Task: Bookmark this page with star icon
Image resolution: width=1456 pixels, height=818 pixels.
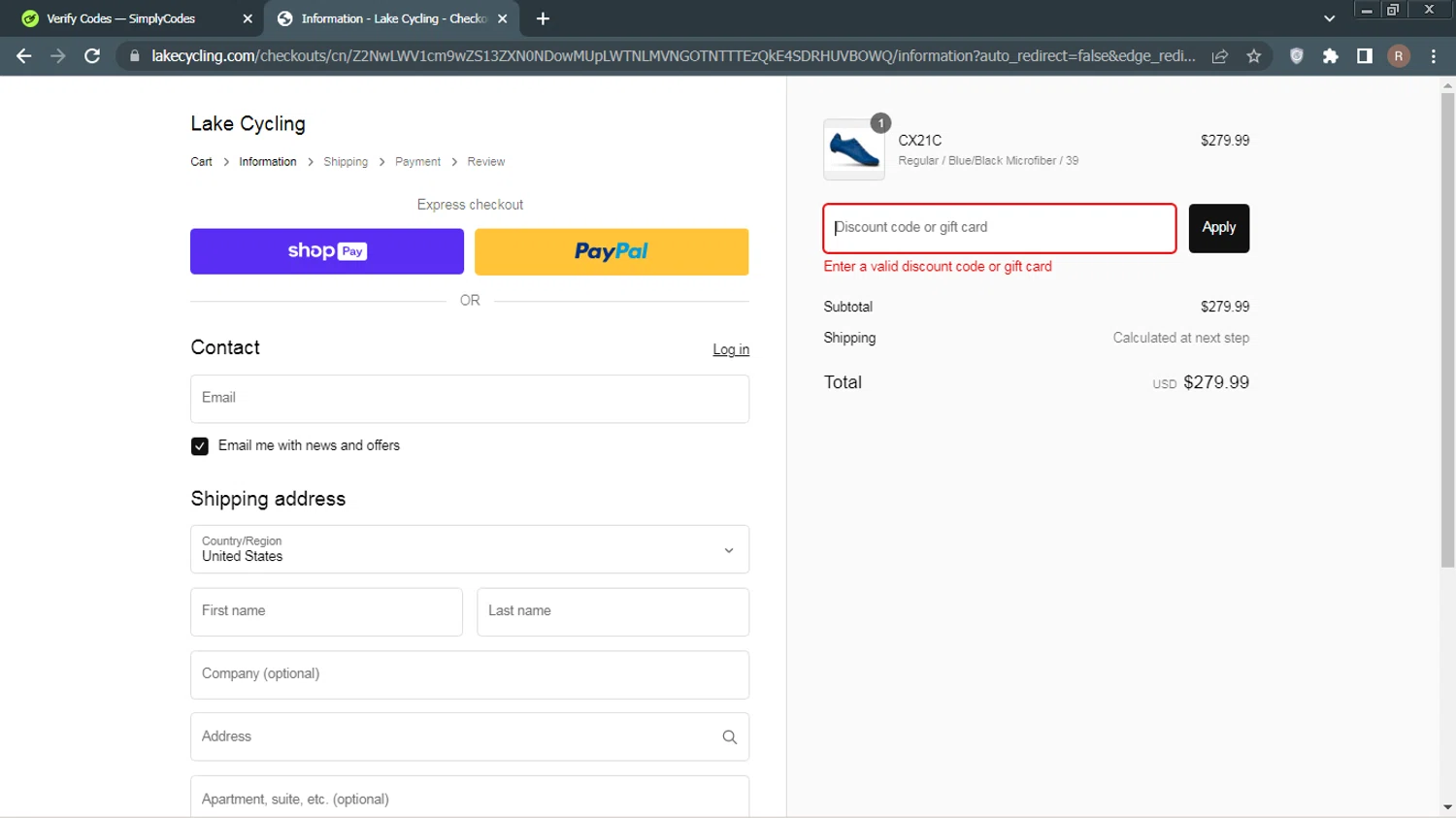Action: [x=1254, y=56]
